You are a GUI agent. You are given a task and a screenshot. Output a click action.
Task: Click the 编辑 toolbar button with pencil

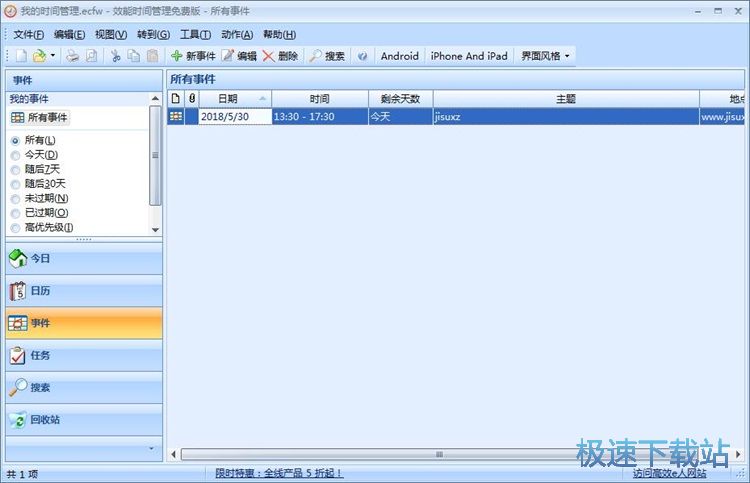coord(239,56)
